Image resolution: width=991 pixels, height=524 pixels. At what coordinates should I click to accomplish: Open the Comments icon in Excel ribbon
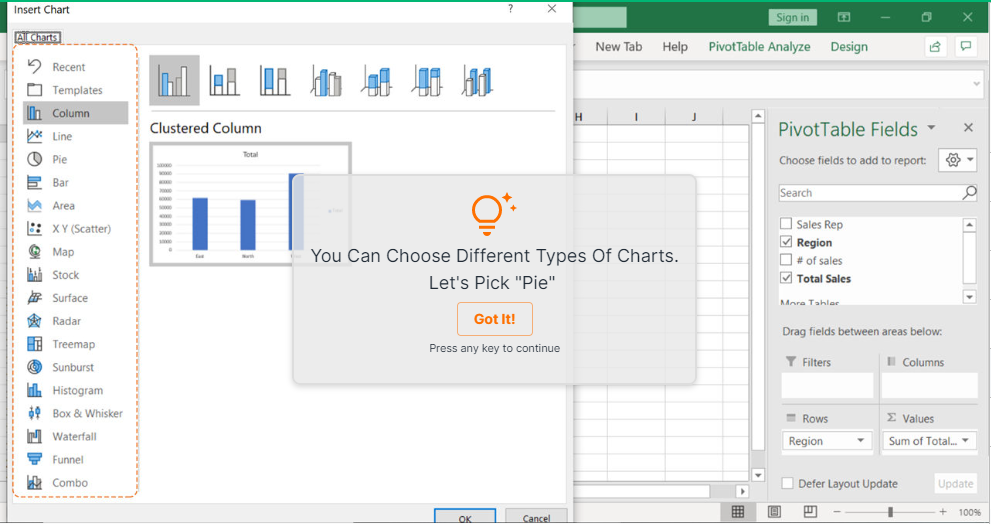point(966,46)
